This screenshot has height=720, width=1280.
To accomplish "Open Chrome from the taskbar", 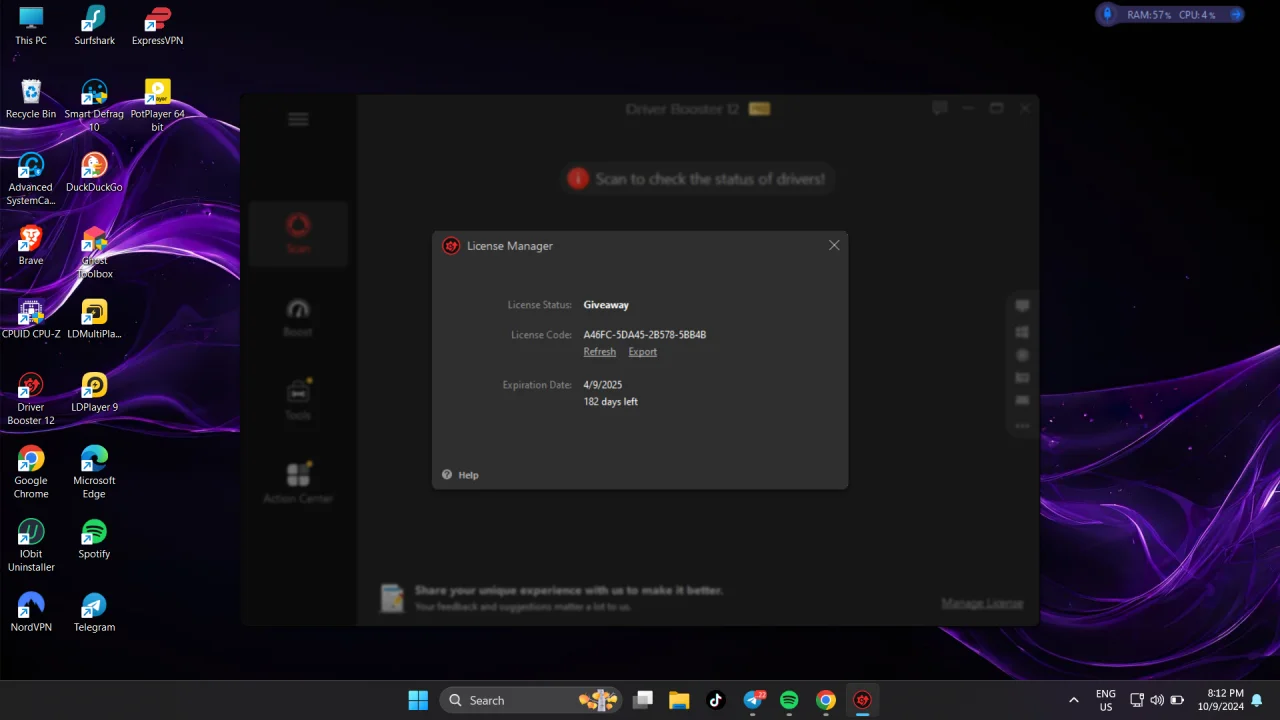I will (826, 700).
